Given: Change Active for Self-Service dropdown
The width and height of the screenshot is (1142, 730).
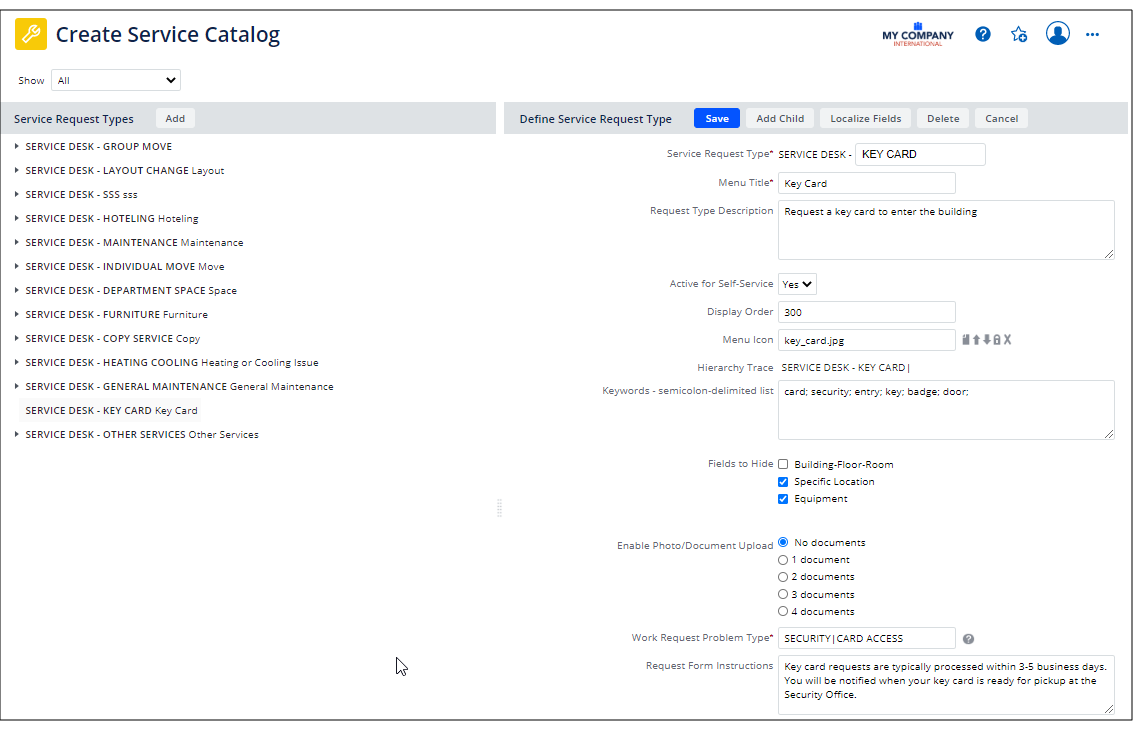Looking at the screenshot, I should coord(797,284).
